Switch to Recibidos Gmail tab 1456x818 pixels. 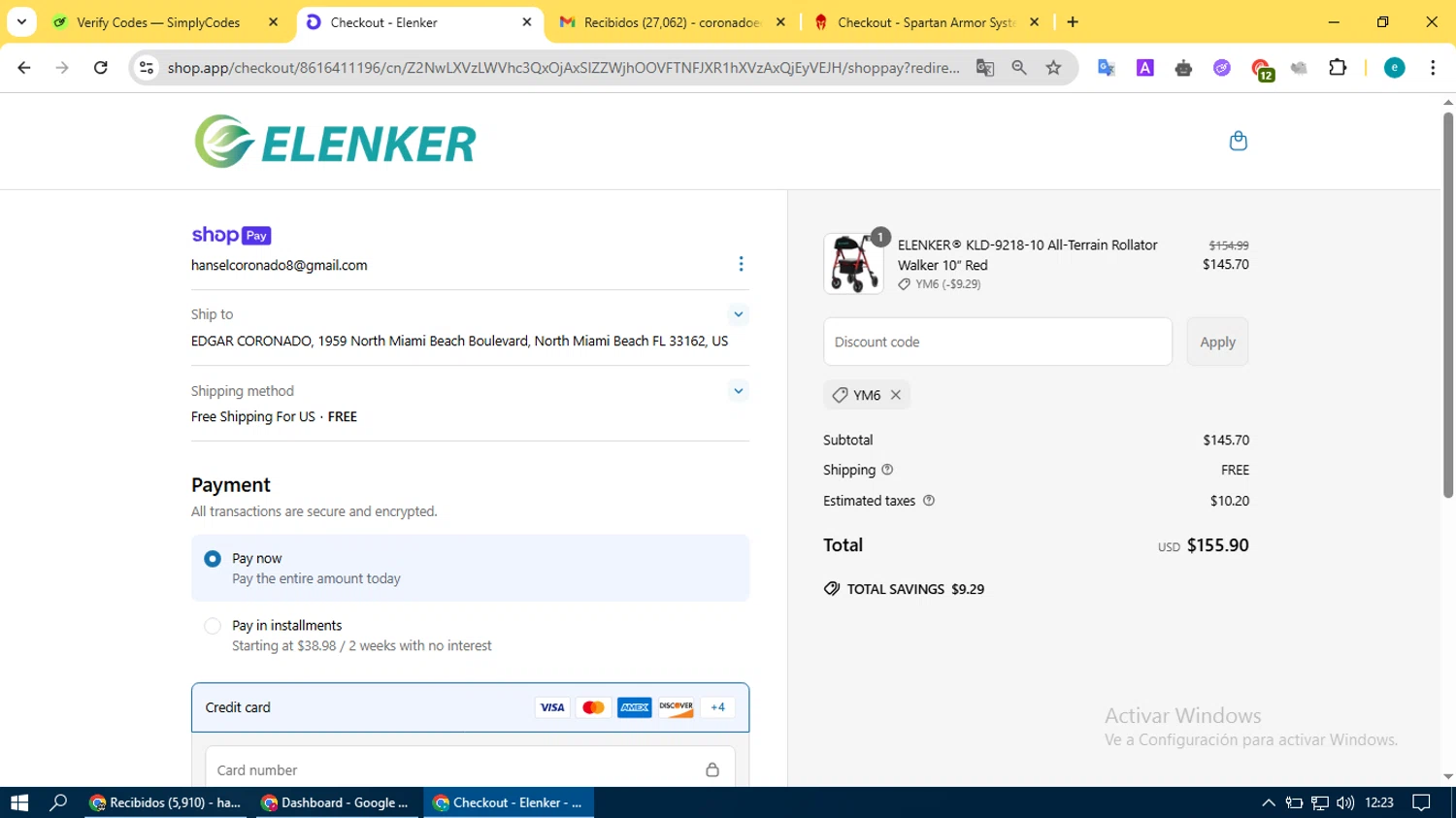(x=673, y=22)
